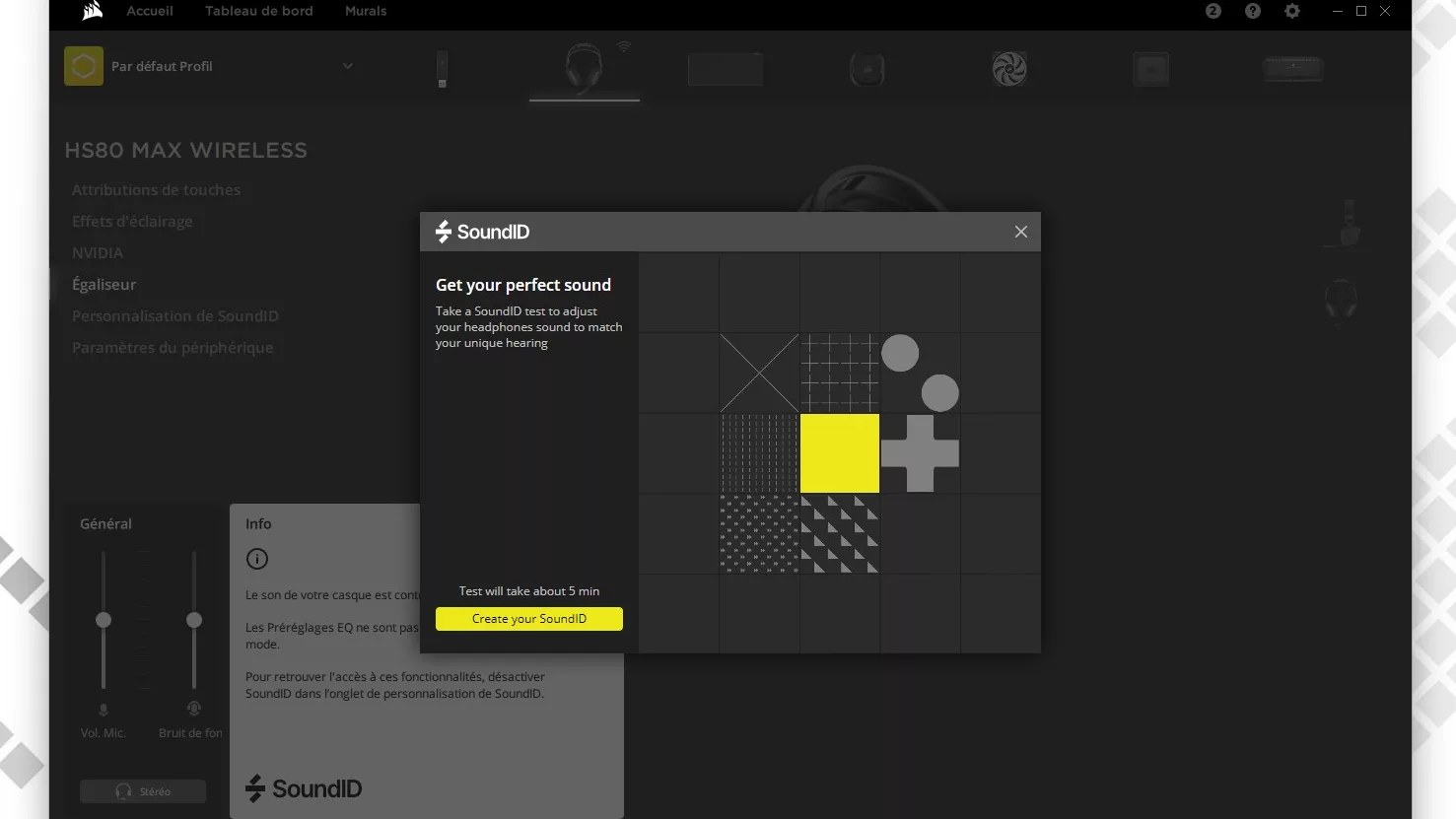The height and width of the screenshot is (819, 1456).
Task: Select the headset device icon
Action: point(584,69)
